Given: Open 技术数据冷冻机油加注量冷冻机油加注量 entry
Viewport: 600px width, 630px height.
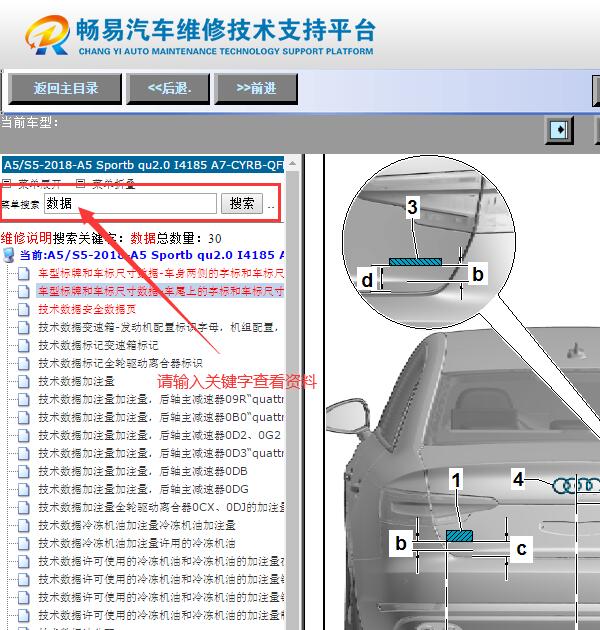Looking at the screenshot, I should (137, 526).
